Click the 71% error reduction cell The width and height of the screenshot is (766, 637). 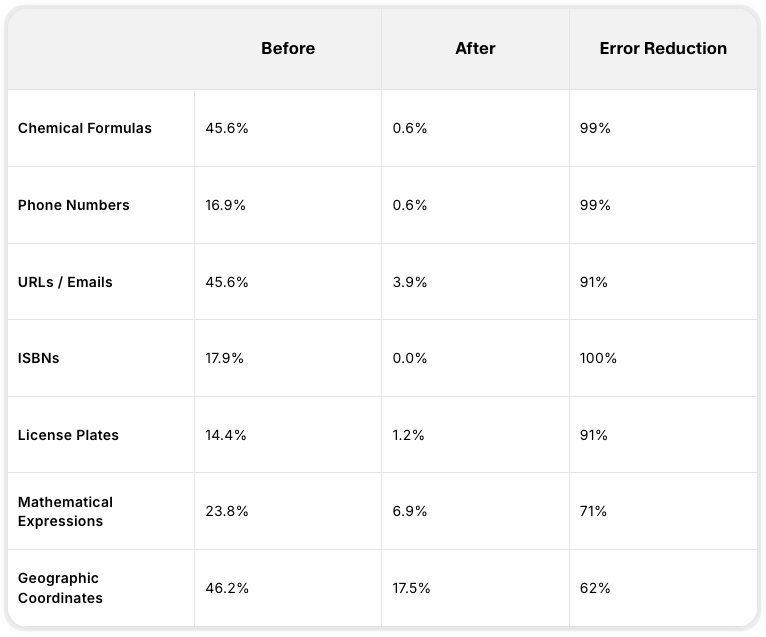[x=593, y=511]
